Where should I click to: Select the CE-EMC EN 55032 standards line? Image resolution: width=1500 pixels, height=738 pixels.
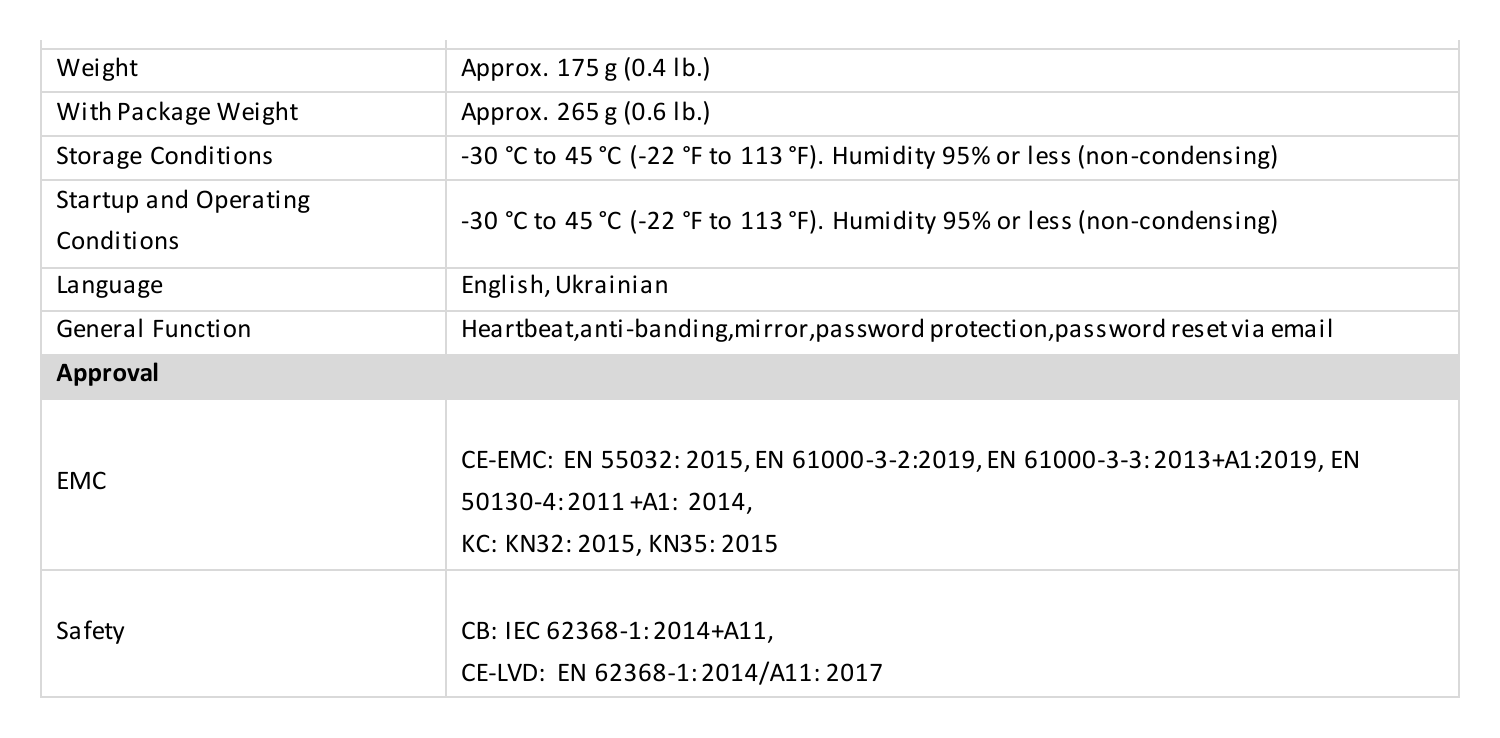909,461
